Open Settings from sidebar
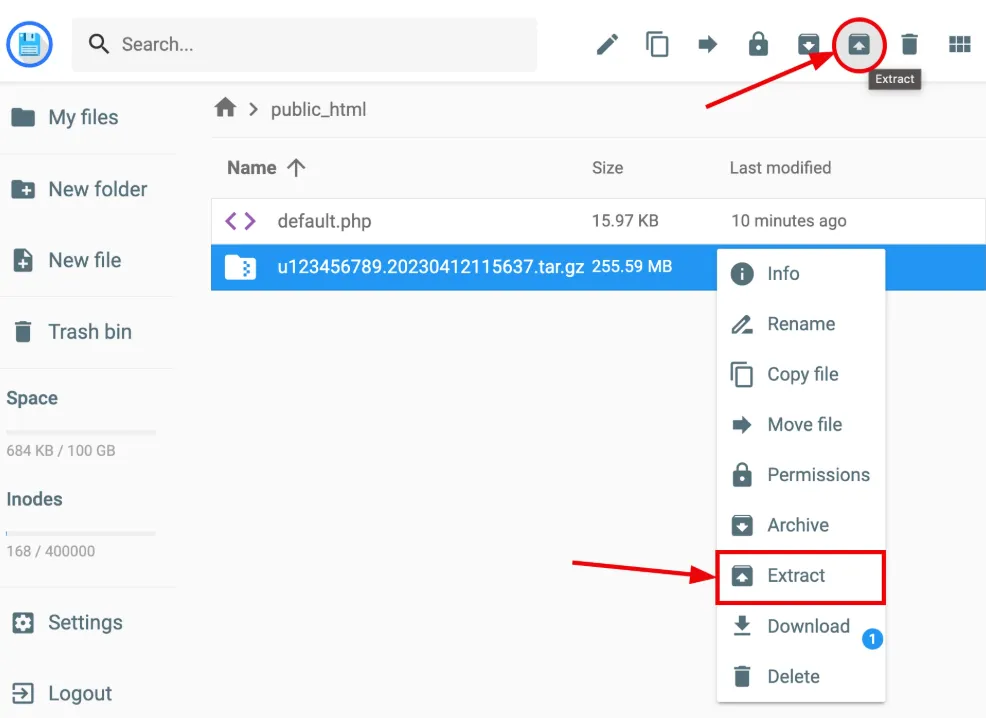 [67, 622]
